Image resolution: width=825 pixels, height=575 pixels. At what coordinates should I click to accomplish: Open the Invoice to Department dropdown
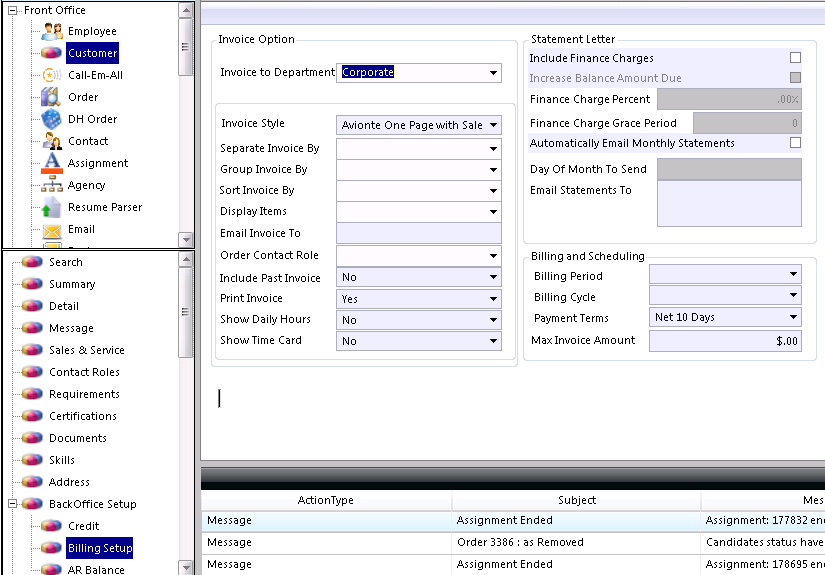(x=493, y=73)
